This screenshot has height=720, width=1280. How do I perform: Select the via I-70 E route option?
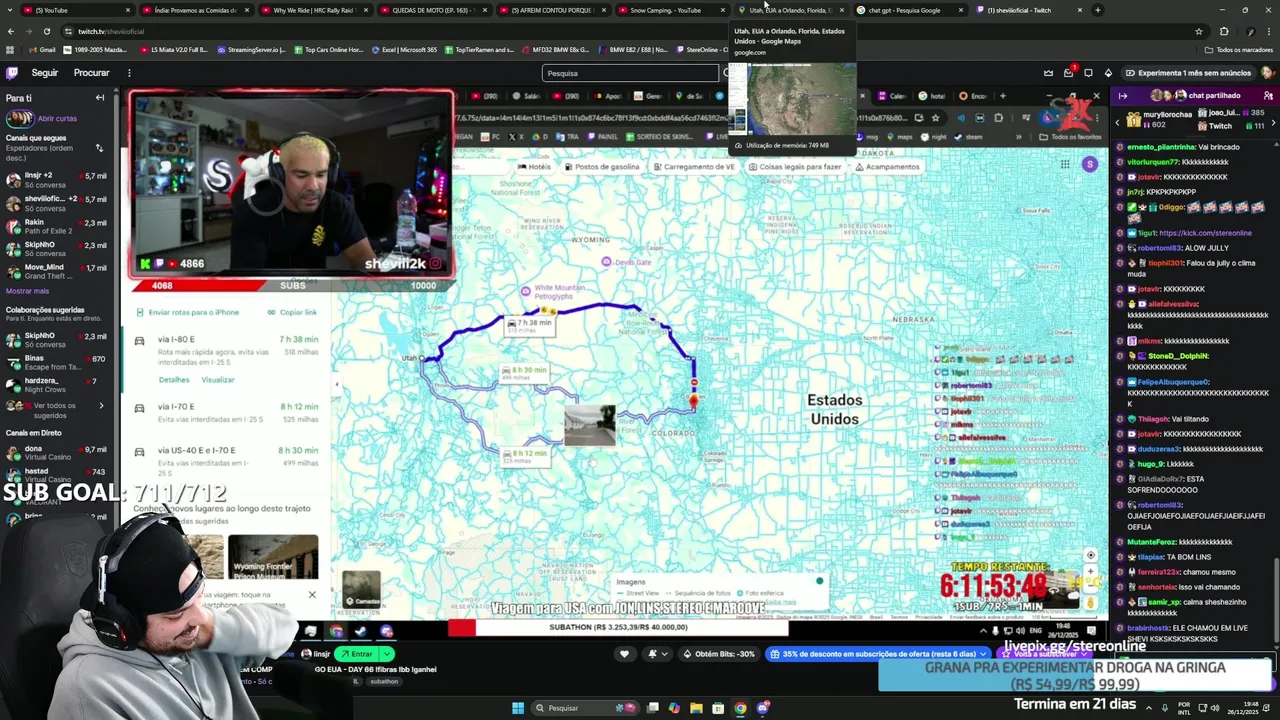click(228, 411)
